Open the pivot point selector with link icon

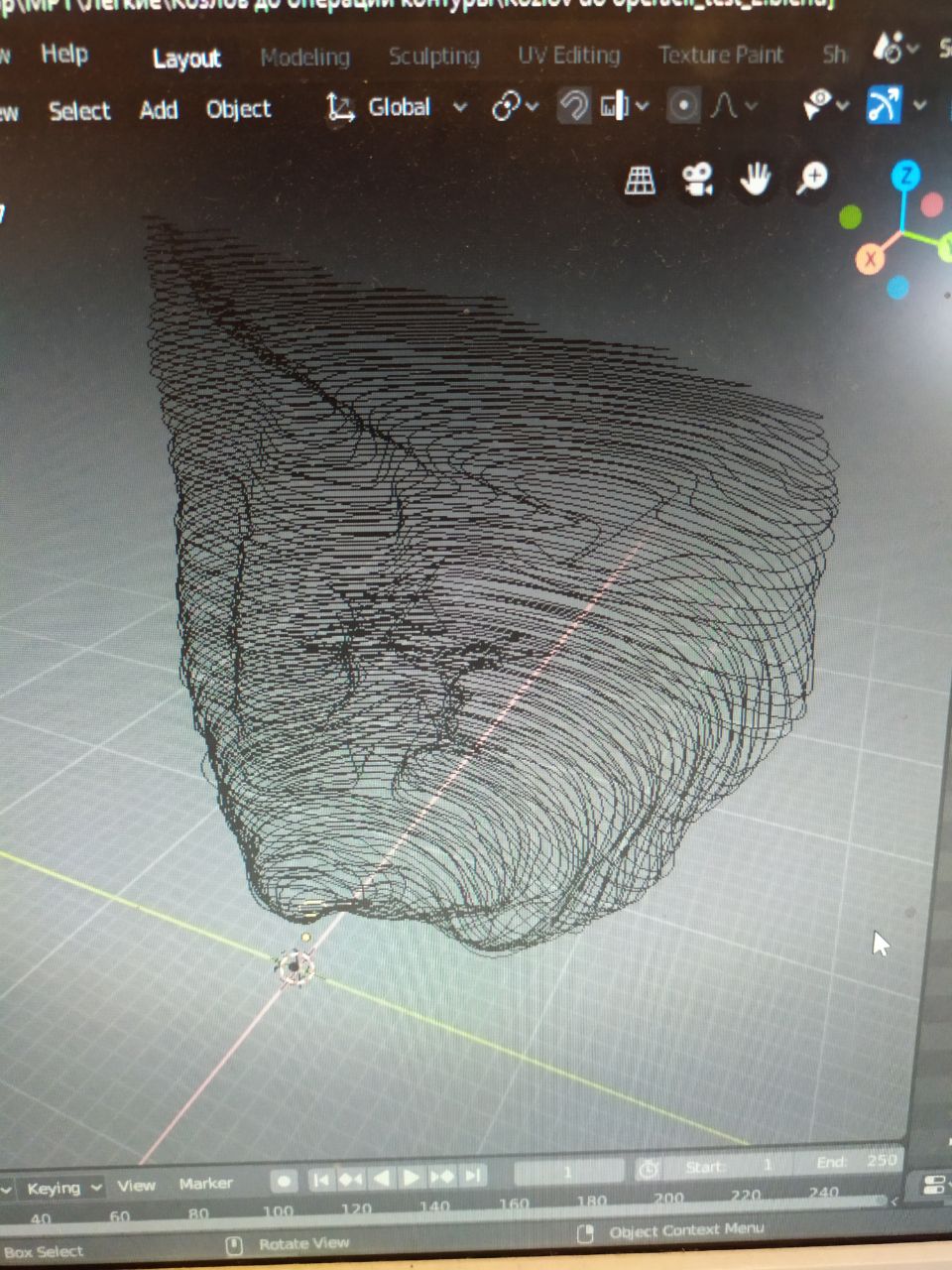tap(514, 106)
